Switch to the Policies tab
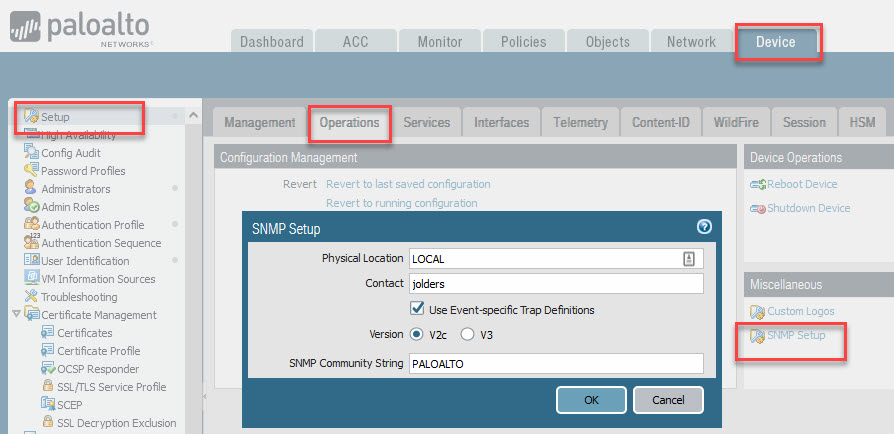 pos(523,42)
